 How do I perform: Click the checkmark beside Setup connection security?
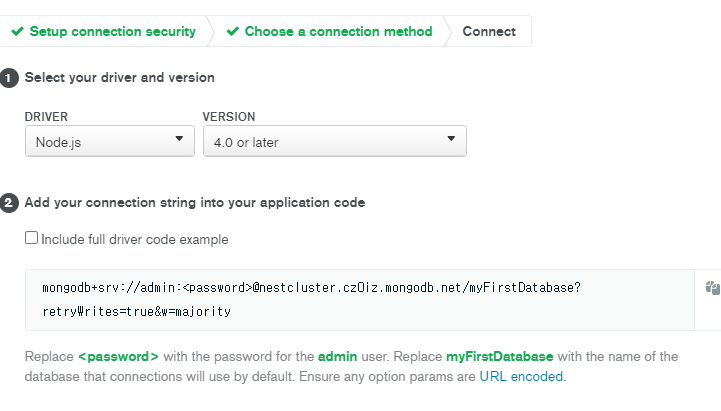point(17,31)
